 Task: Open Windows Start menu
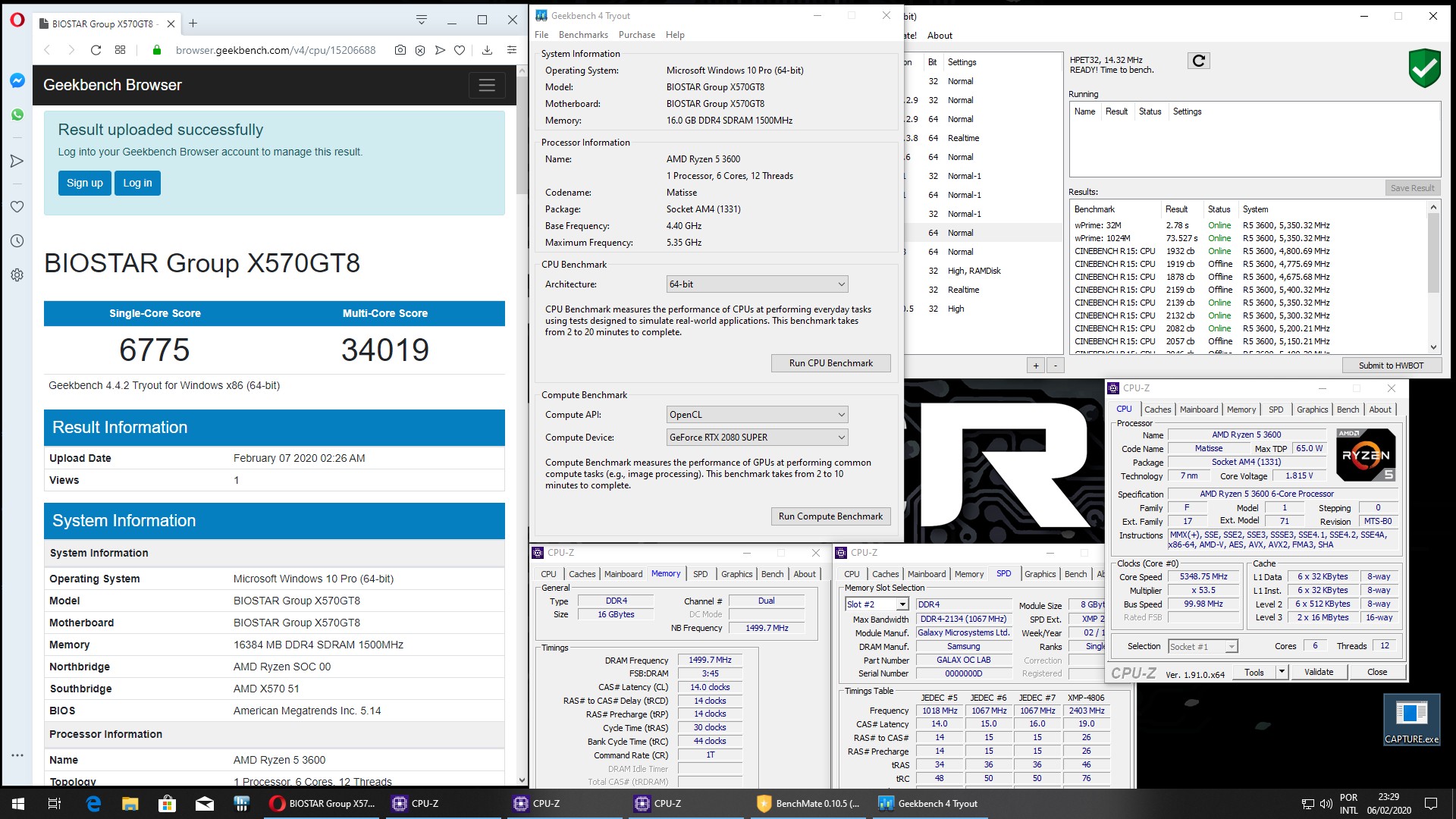tap(18, 804)
